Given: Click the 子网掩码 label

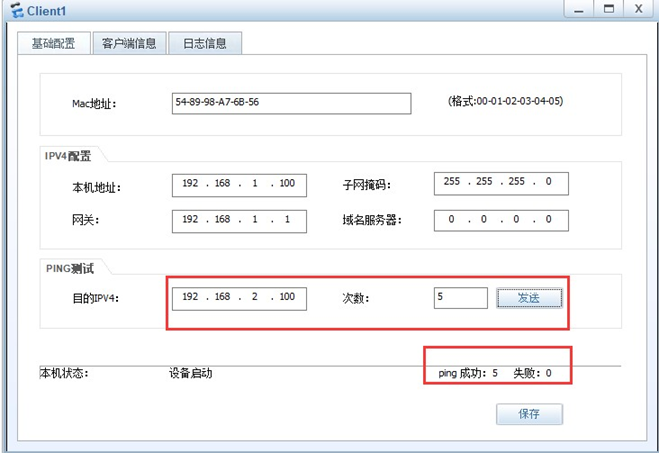Looking at the screenshot, I should (x=366, y=185).
